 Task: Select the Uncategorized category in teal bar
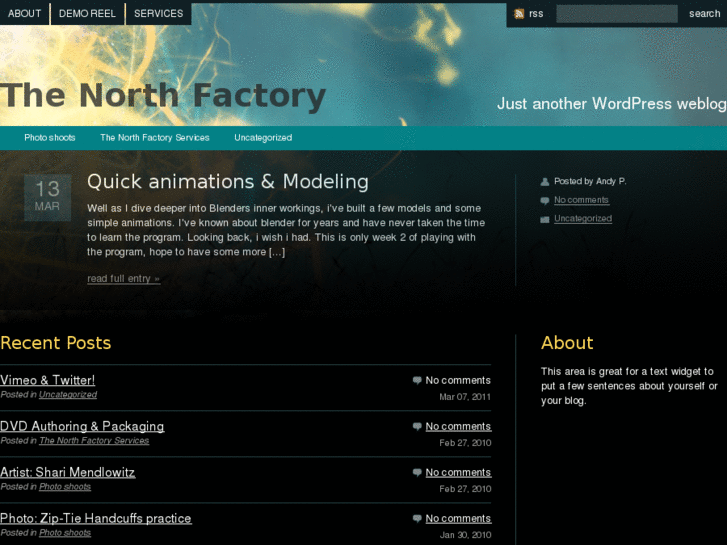click(263, 138)
